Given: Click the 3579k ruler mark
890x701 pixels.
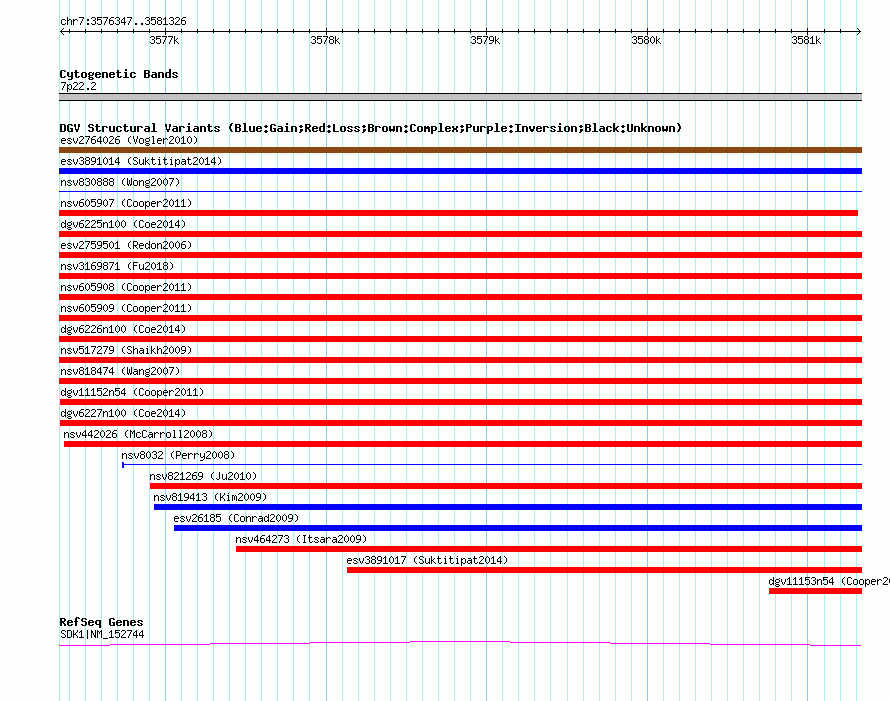Looking at the screenshot, I should click(485, 40).
